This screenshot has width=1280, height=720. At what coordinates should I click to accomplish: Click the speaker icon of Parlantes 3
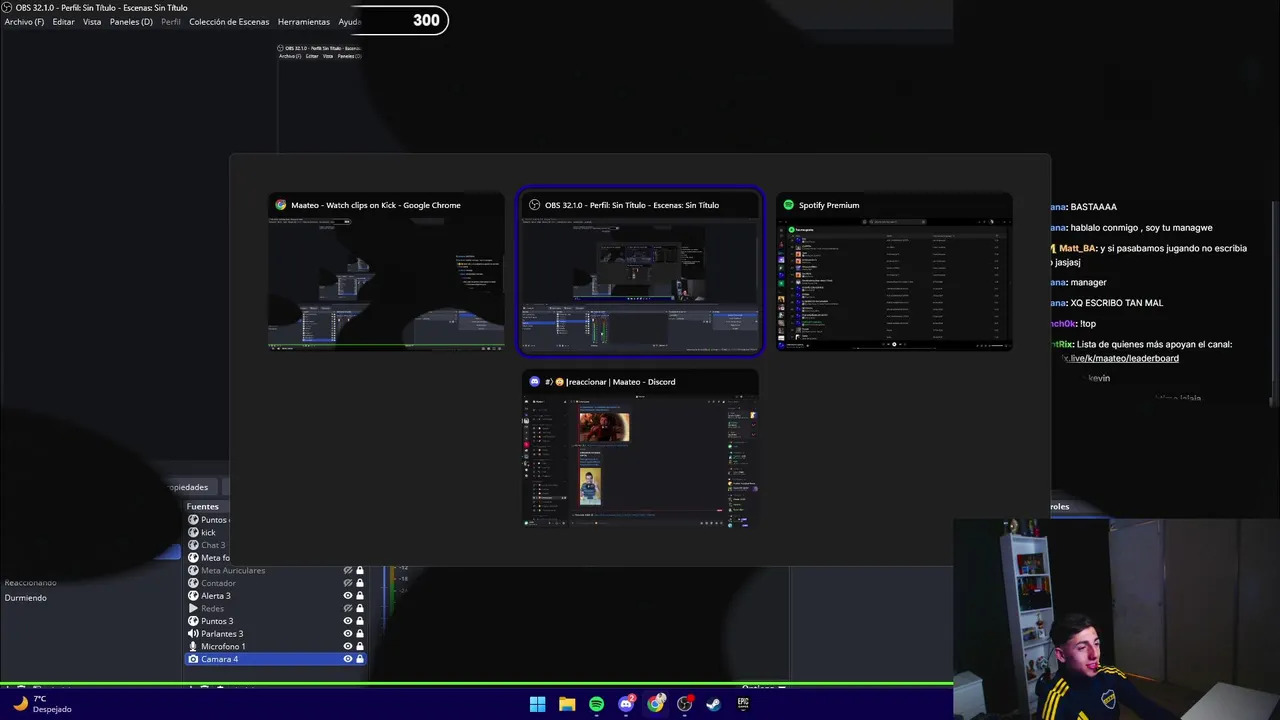[x=193, y=634]
